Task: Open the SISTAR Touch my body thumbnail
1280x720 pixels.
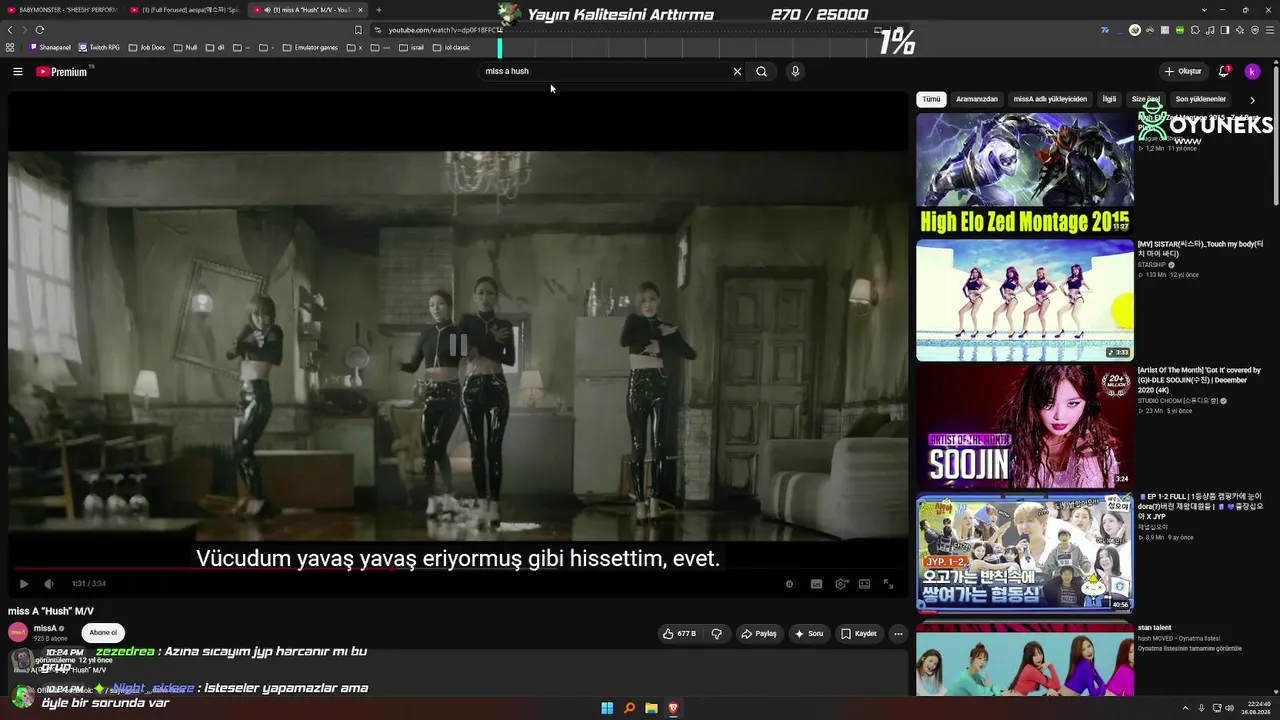Action: [1025, 300]
